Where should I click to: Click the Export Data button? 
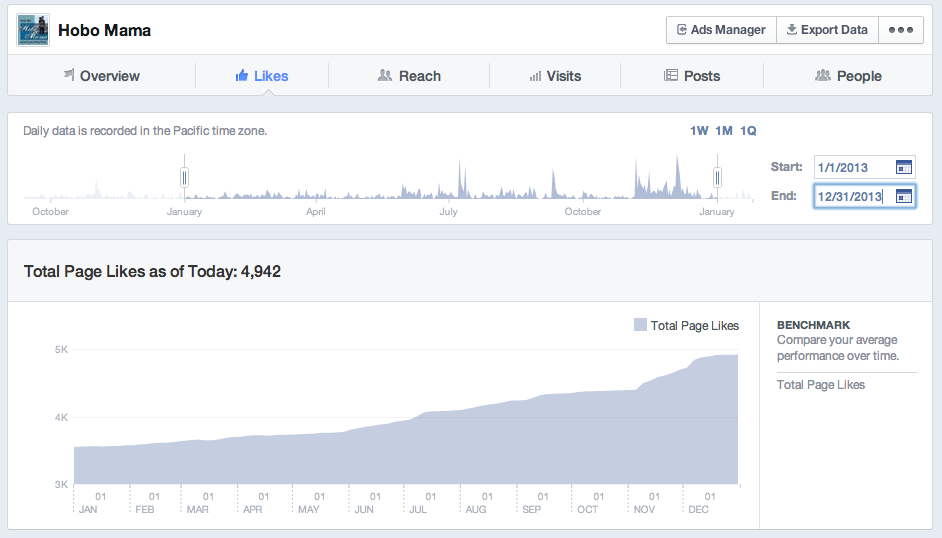827,30
